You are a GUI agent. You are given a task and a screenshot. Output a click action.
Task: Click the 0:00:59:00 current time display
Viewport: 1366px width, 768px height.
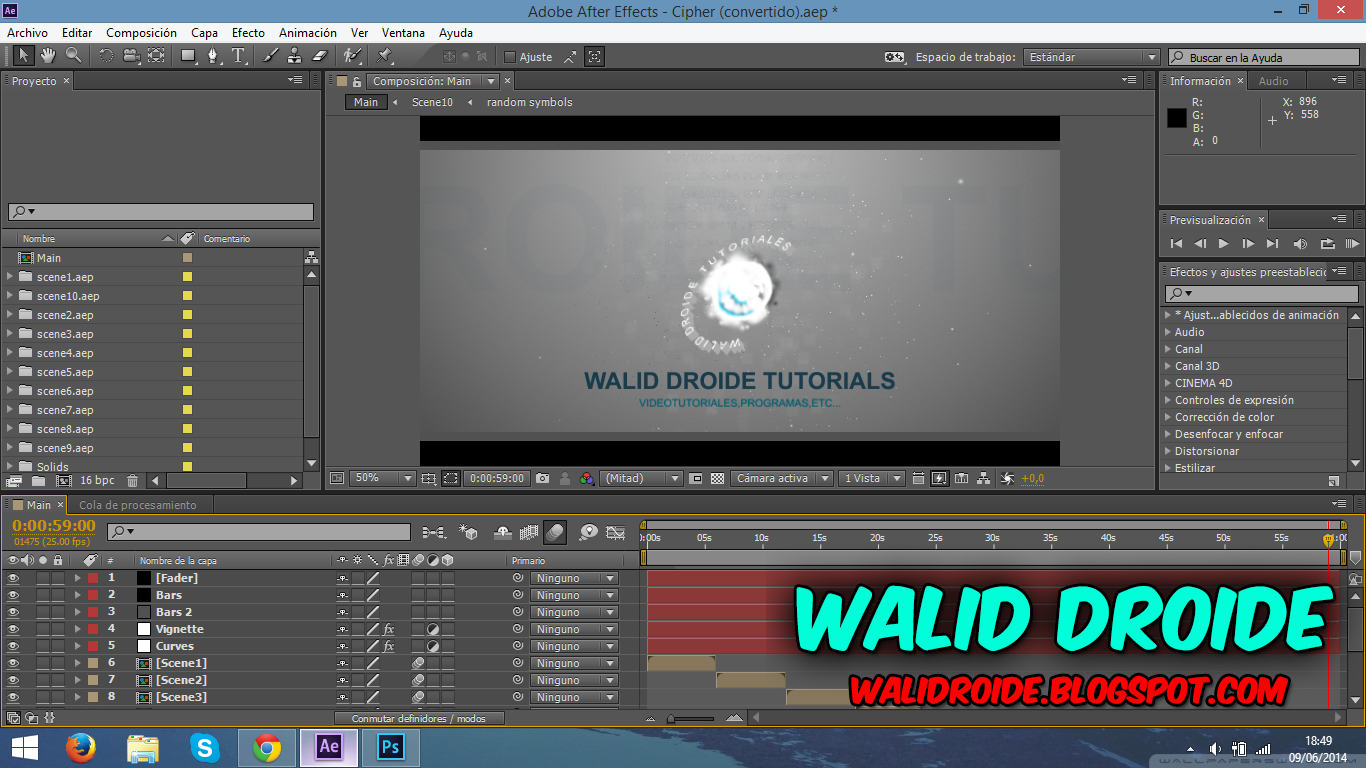pyautogui.click(x=54, y=526)
